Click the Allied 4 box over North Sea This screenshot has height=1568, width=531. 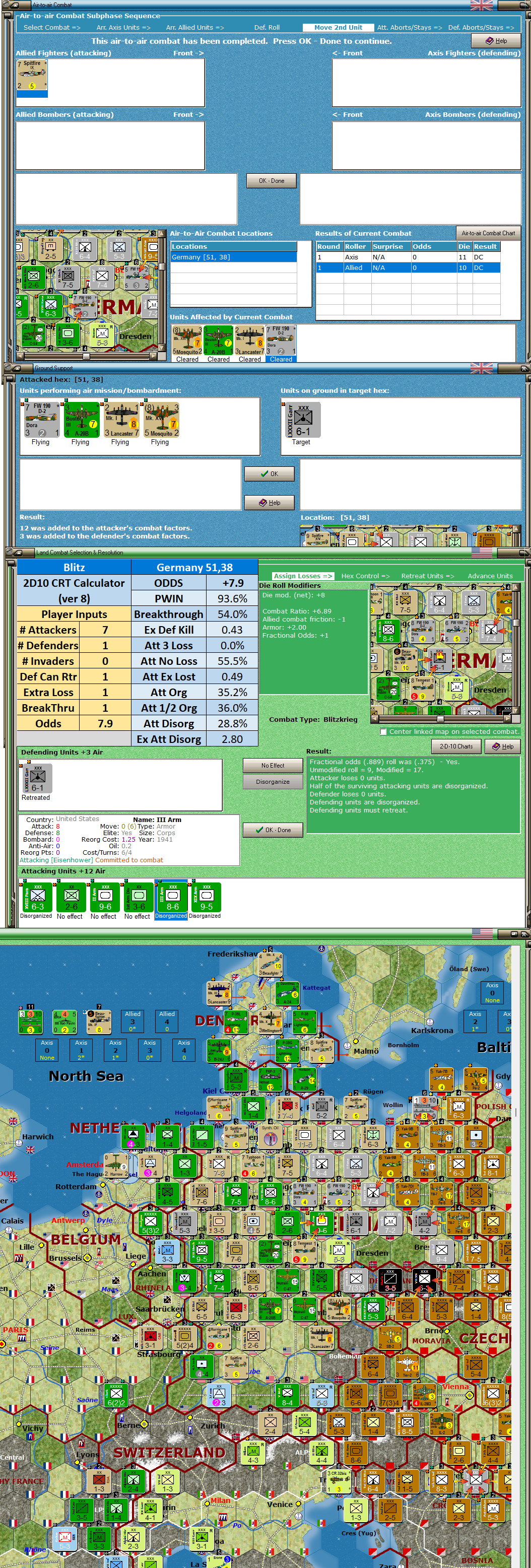point(167,1022)
